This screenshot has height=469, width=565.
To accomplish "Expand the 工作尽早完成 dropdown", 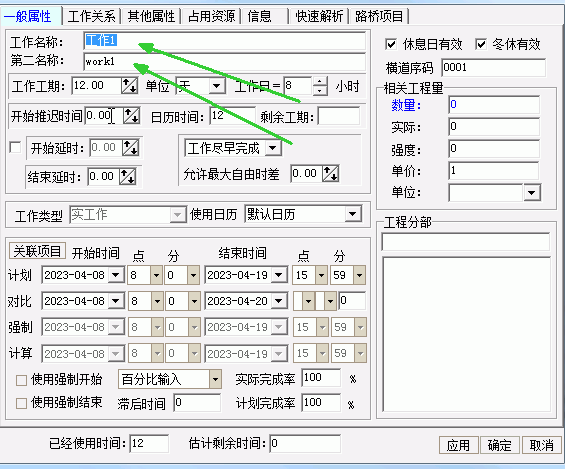I will point(273,148).
